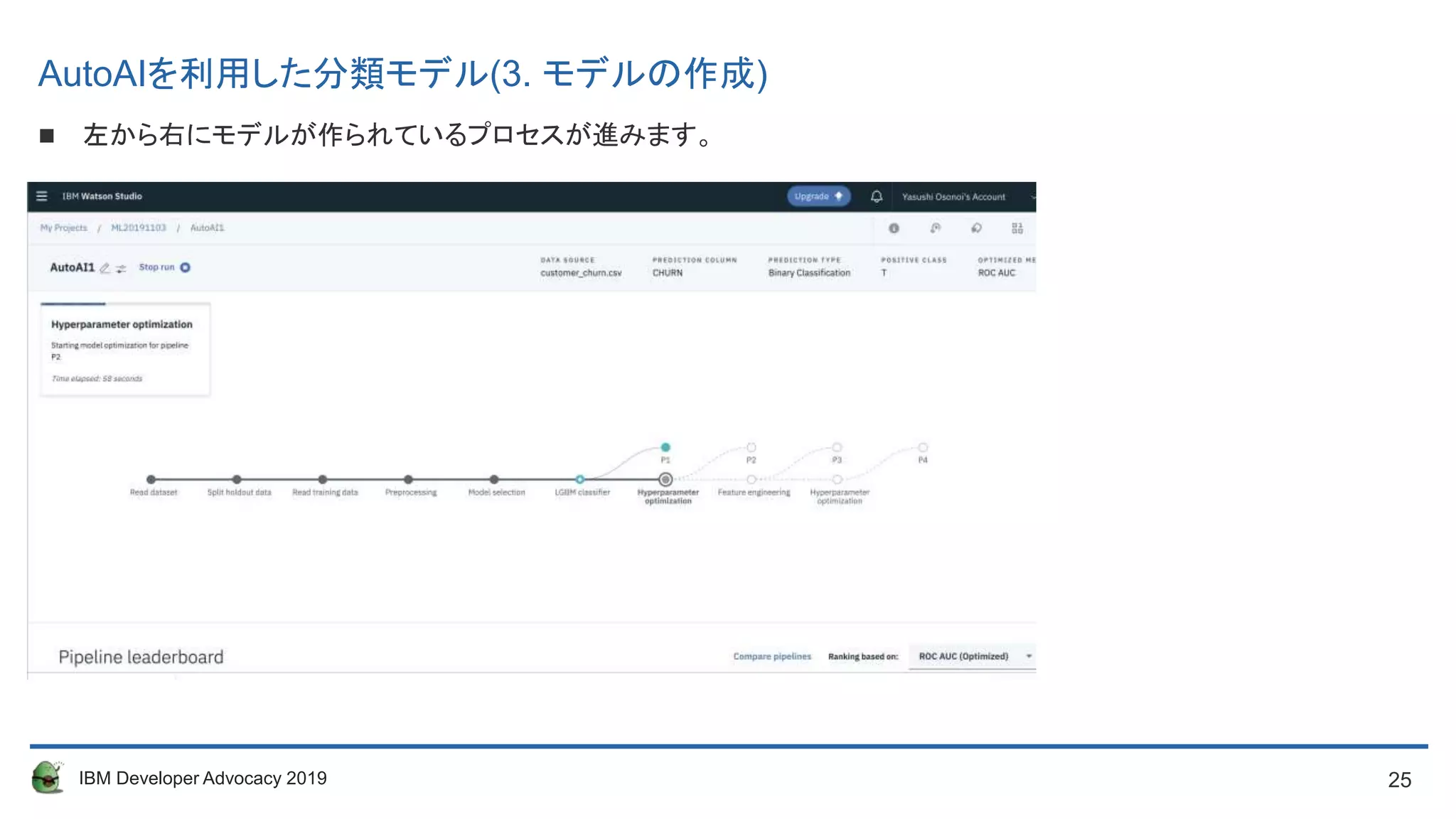The image size is (1456, 819).
Task: Stop the running experiment
Action: coord(156,267)
